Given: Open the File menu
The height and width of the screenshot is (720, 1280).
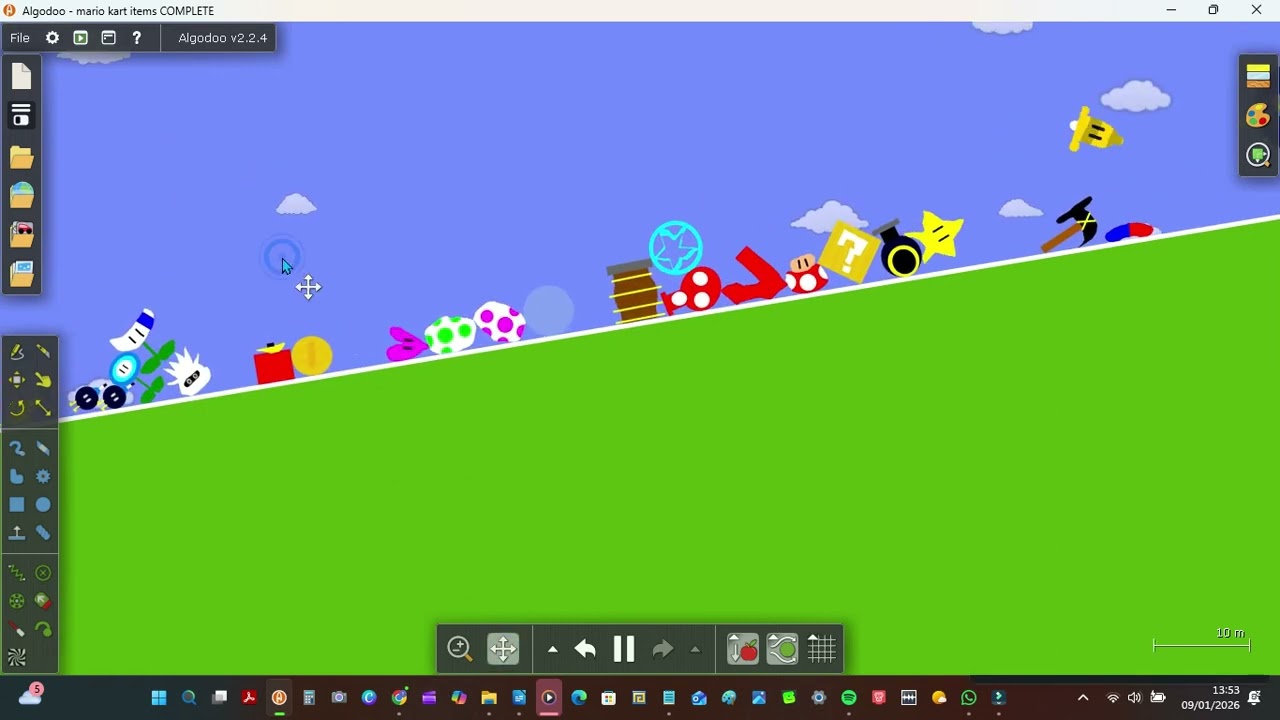Looking at the screenshot, I should click(20, 38).
